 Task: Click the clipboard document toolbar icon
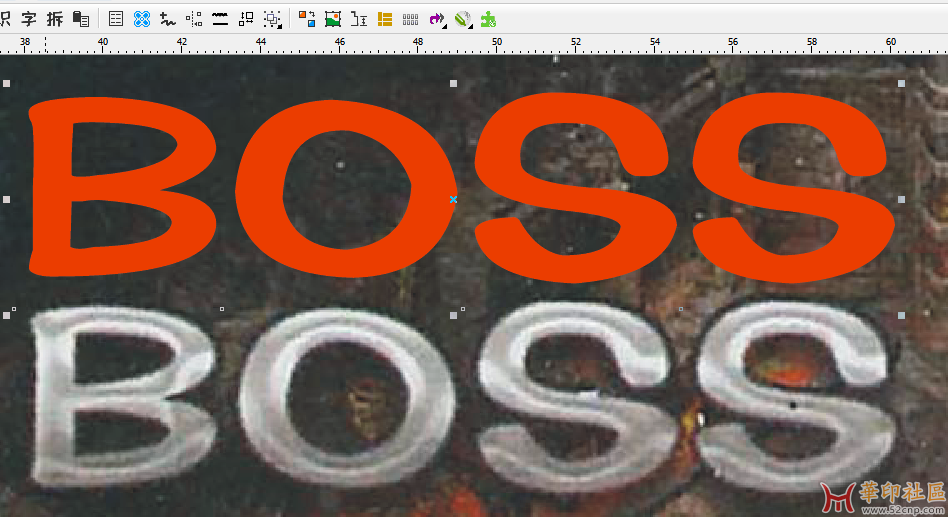click(80, 19)
